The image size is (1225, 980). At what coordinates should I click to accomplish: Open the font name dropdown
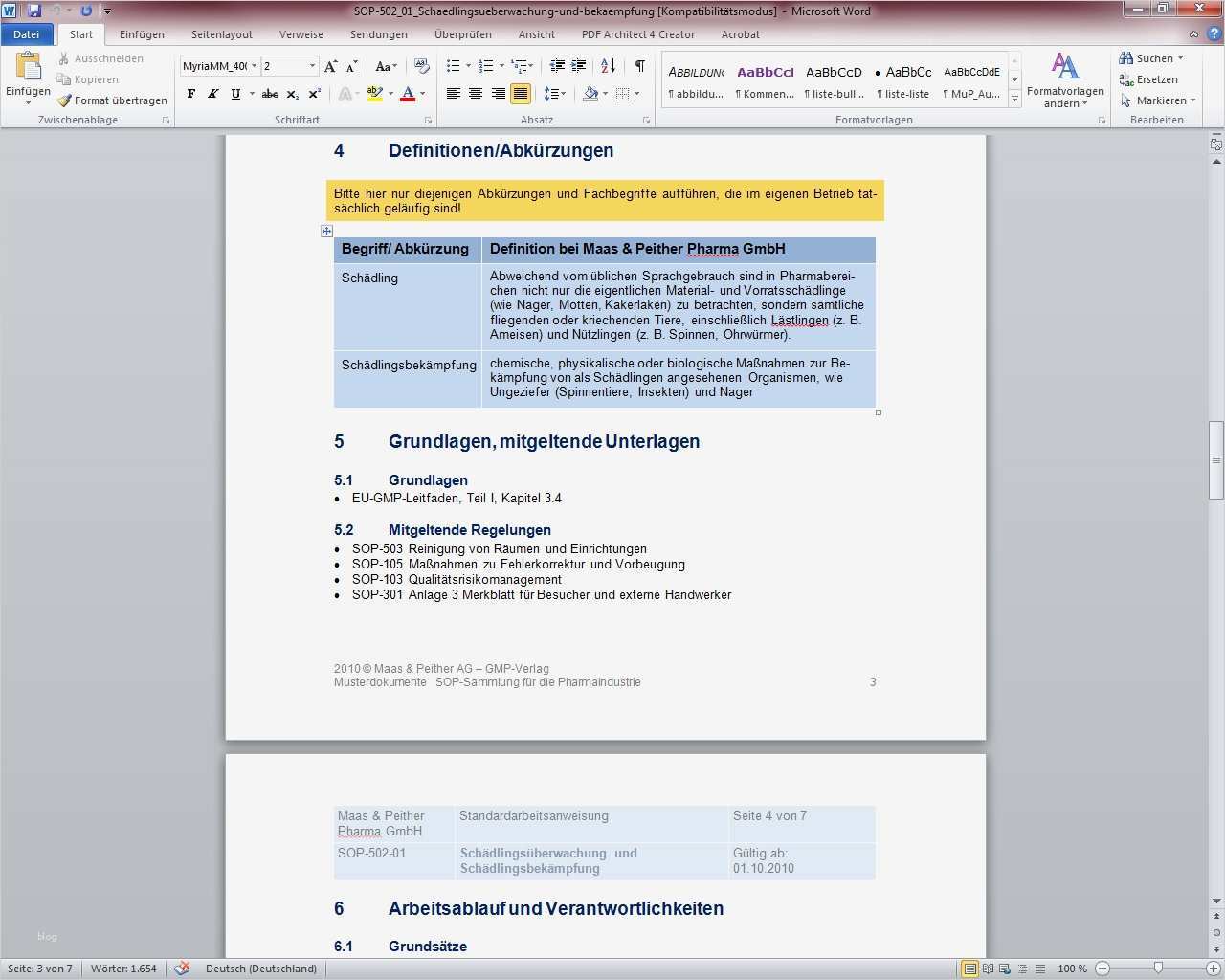pos(255,66)
